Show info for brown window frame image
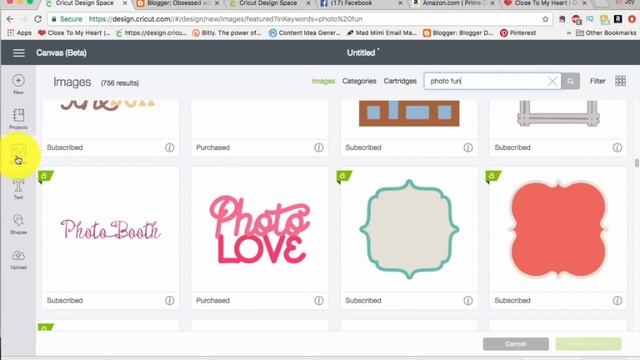Screen dimensions: 640x360 (468, 147)
